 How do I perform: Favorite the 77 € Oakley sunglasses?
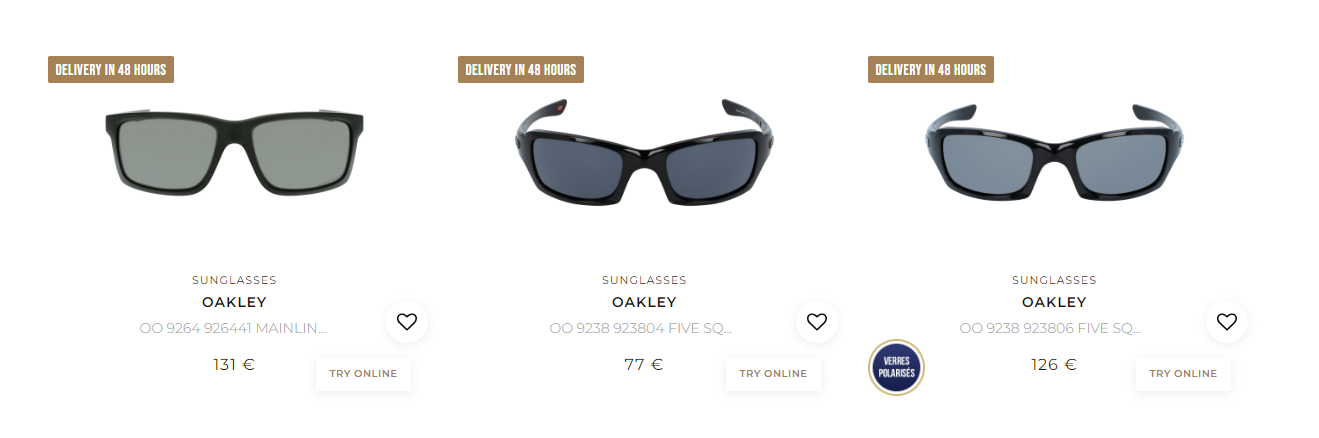tap(816, 322)
